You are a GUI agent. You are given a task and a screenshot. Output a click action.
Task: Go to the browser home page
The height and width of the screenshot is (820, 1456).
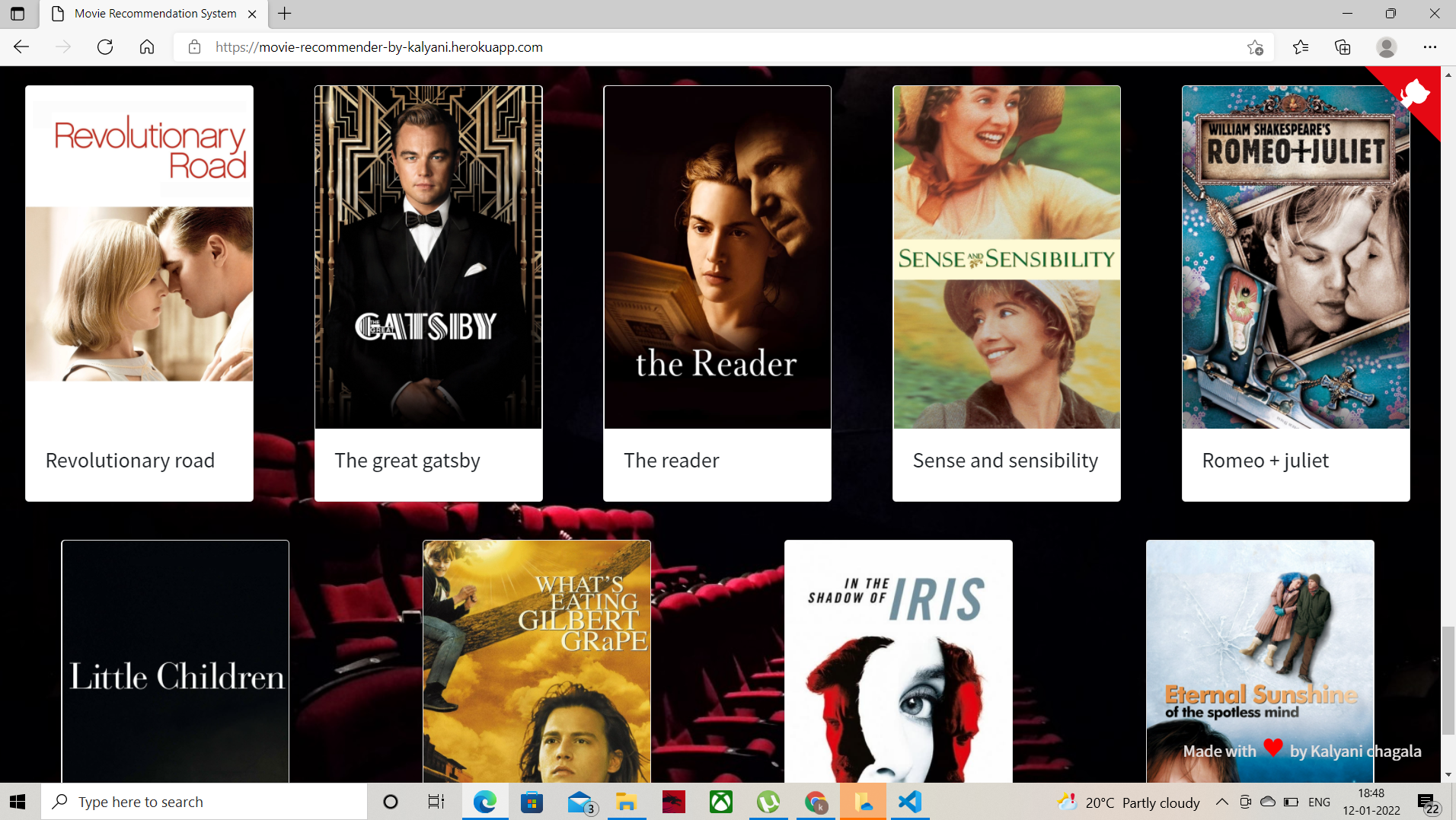pos(147,46)
